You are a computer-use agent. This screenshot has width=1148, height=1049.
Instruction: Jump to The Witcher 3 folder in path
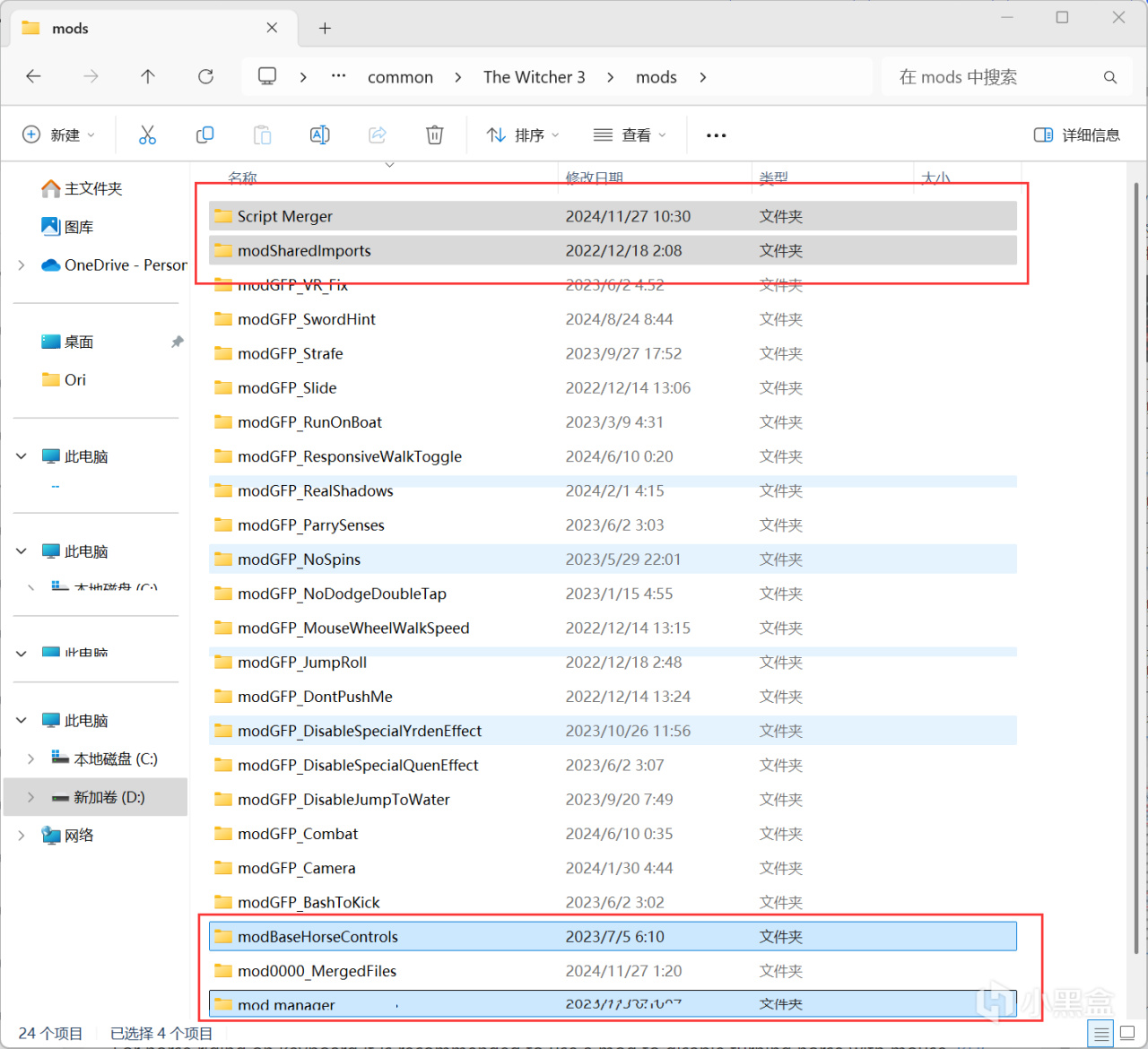pyautogui.click(x=535, y=77)
